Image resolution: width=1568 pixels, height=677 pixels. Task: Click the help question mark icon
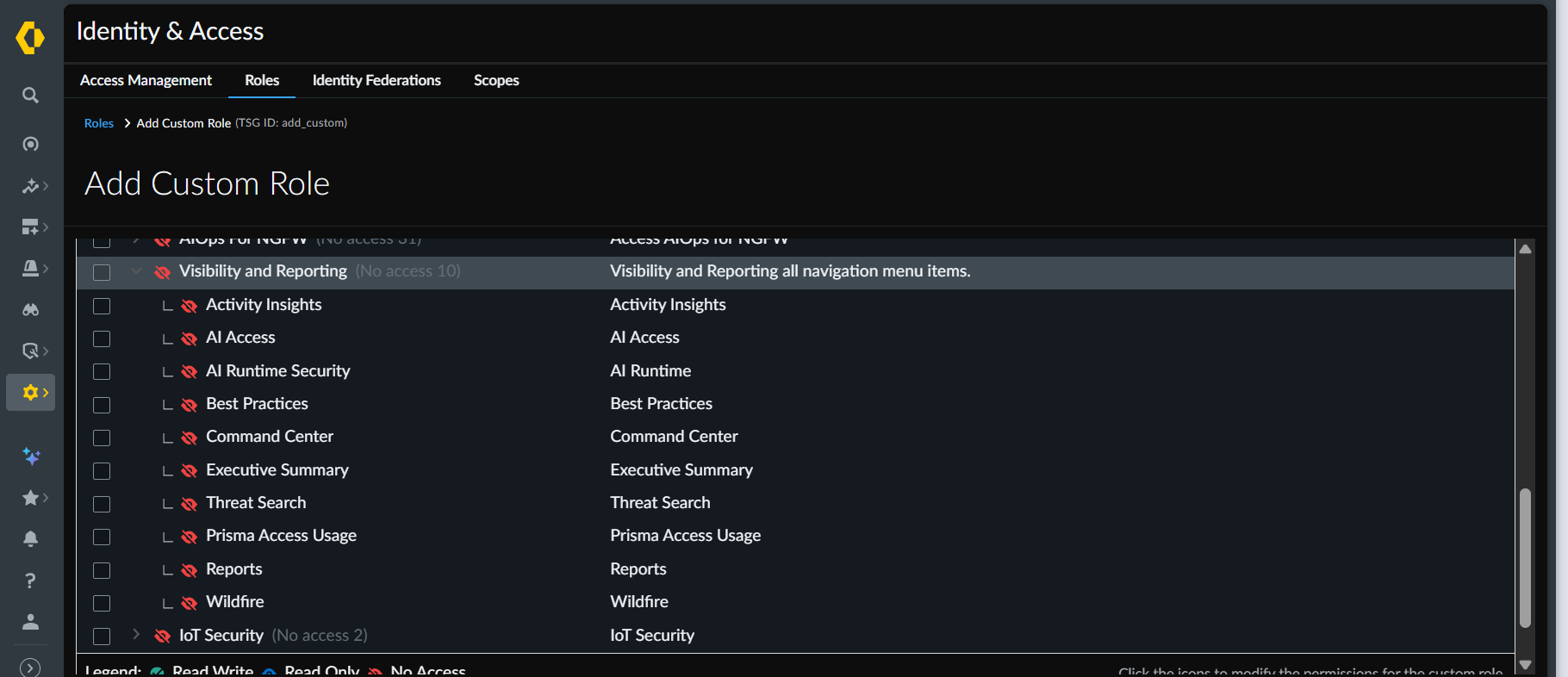[x=30, y=581]
